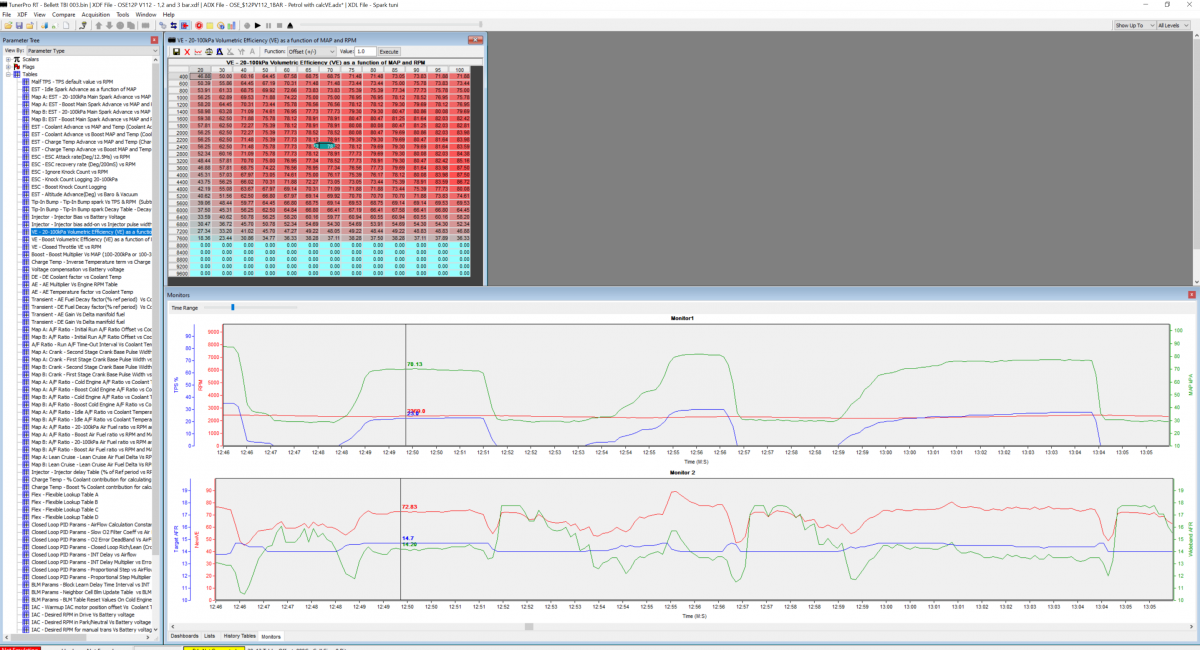Open the File menu
This screenshot has height=650, width=1200.
[6, 15]
